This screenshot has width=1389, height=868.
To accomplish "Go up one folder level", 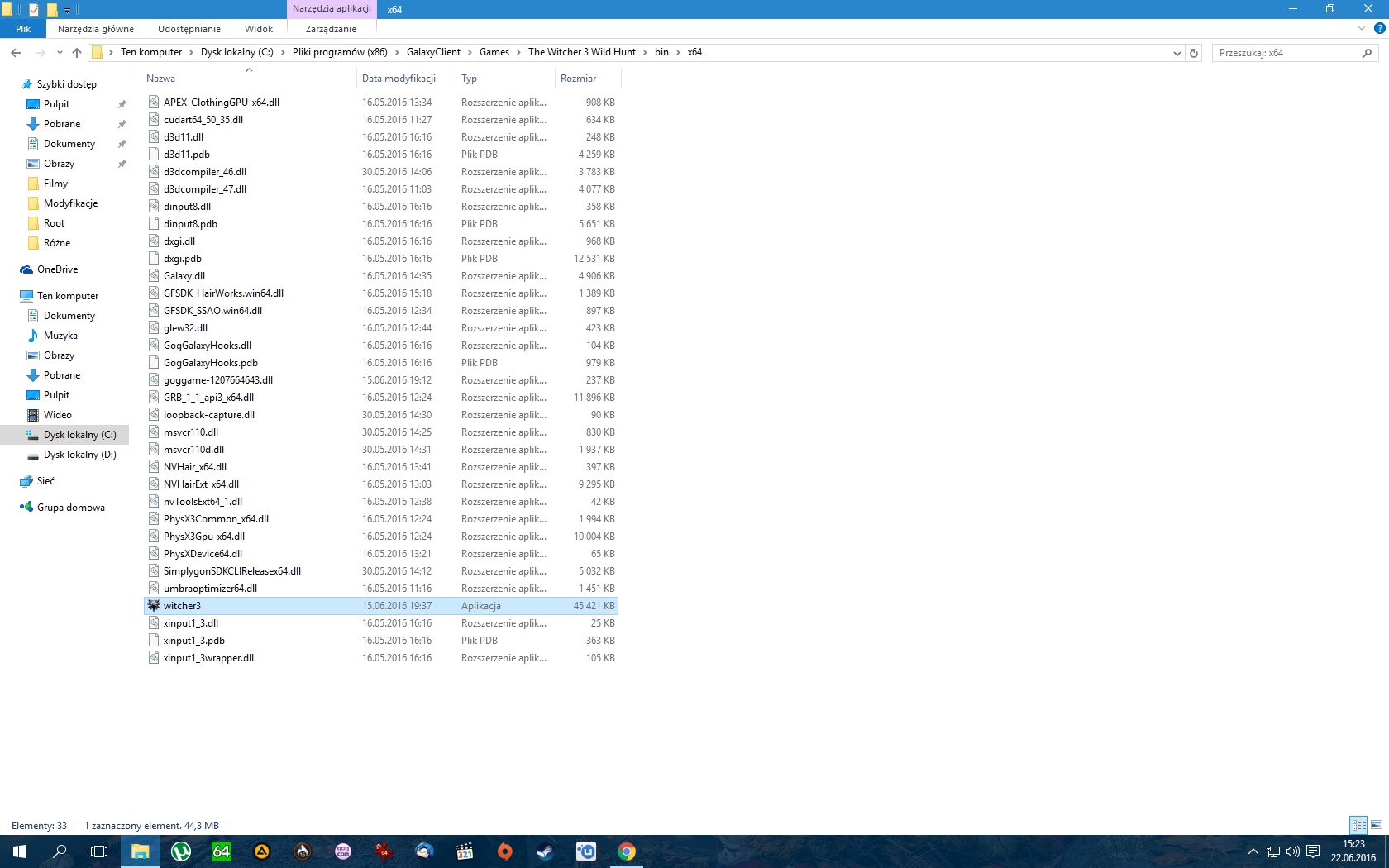I will 77,52.
